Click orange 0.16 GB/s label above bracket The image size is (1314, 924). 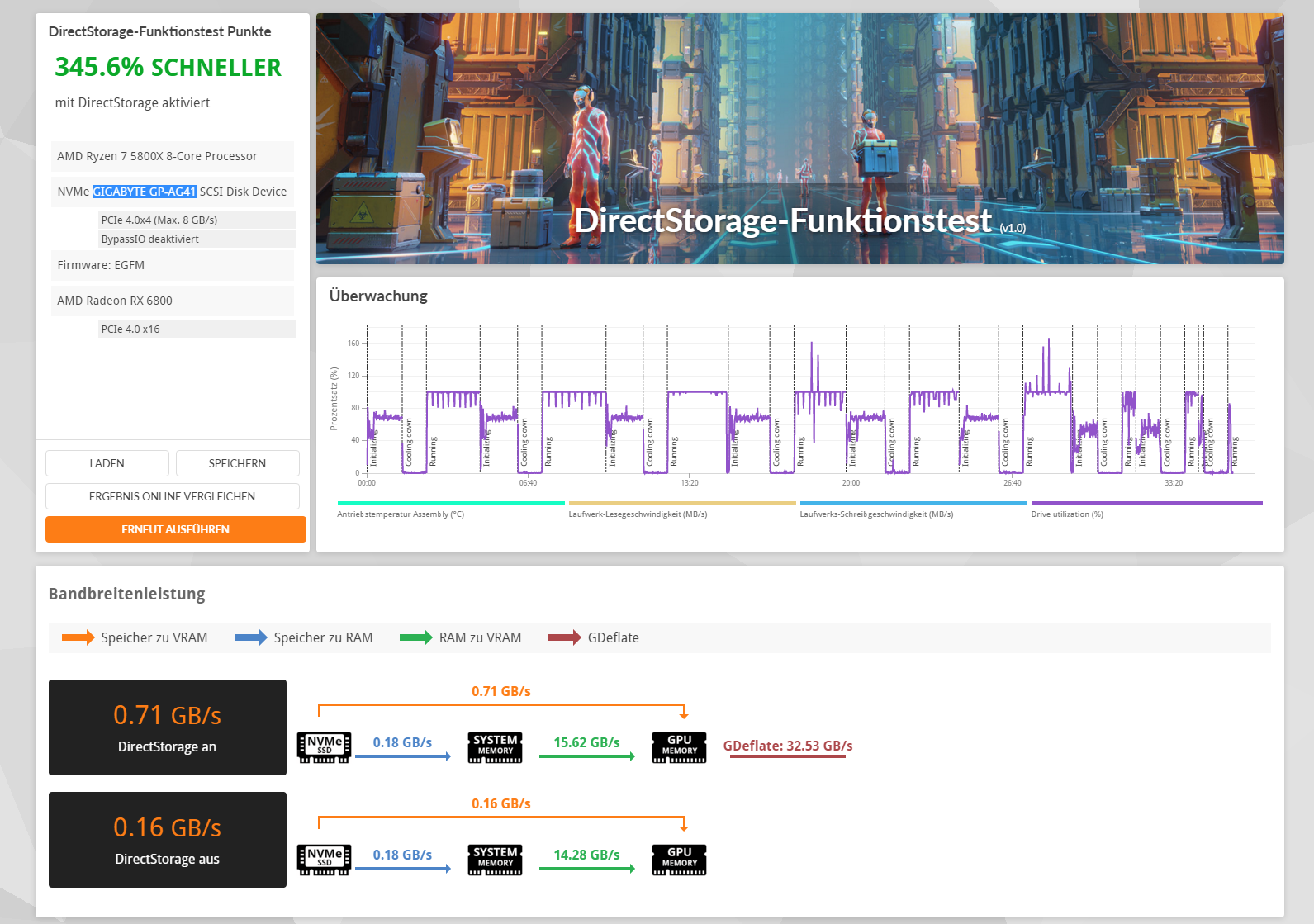(501, 803)
